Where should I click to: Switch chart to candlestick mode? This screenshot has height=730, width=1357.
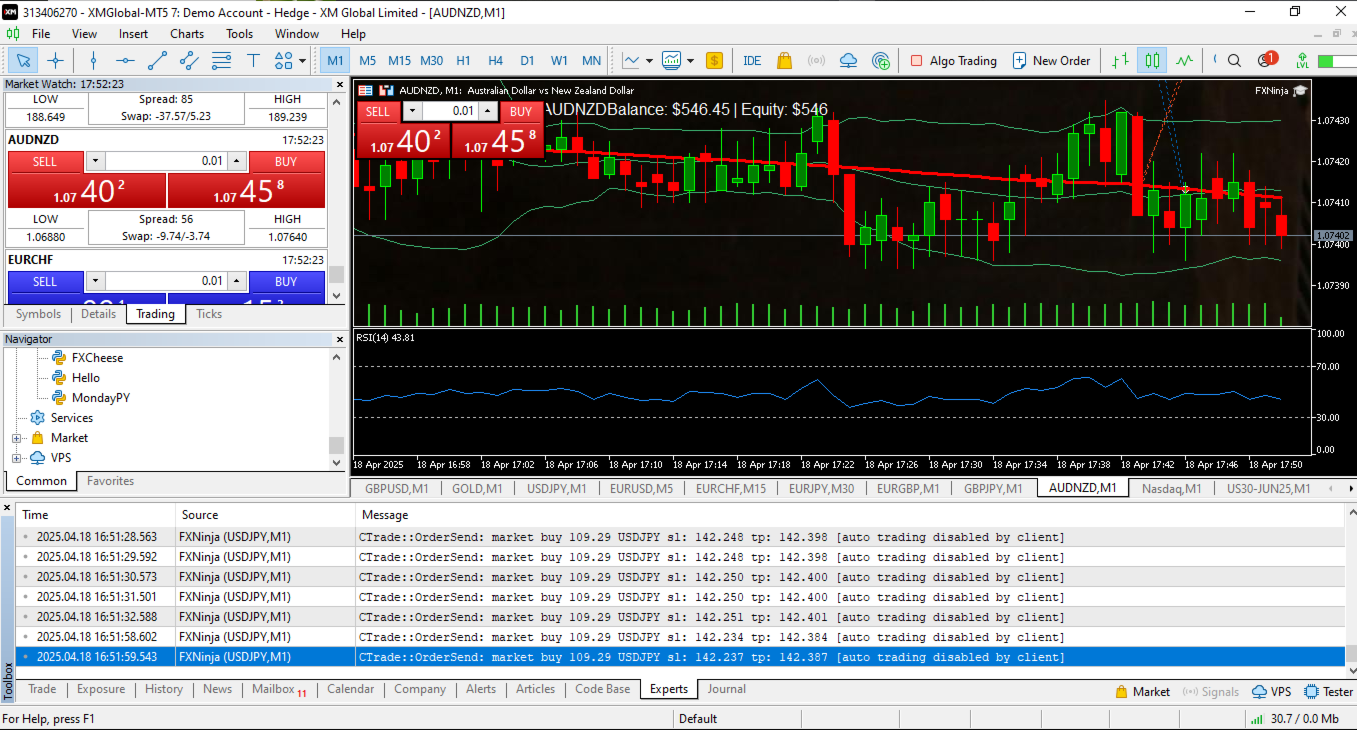coord(1152,60)
